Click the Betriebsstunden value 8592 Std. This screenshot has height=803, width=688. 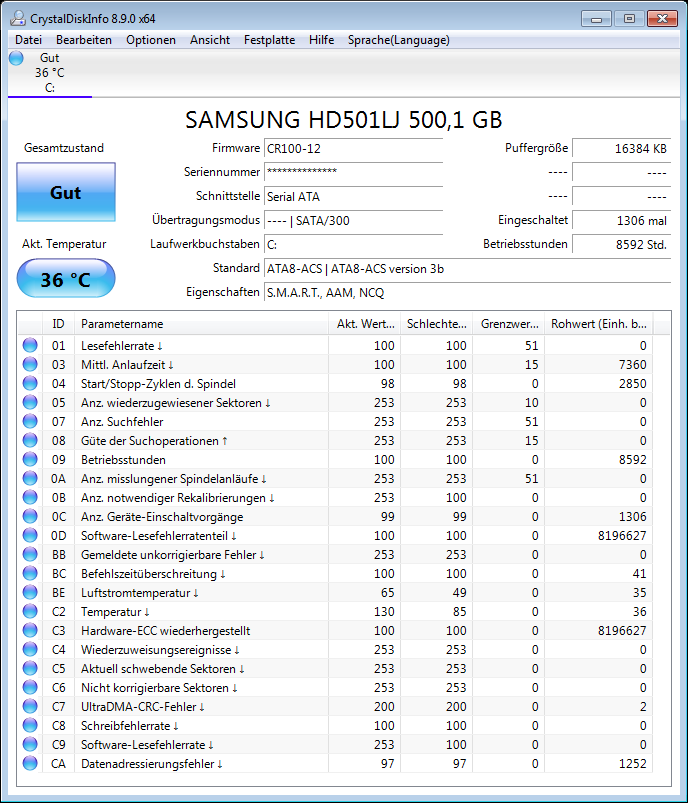[621, 244]
